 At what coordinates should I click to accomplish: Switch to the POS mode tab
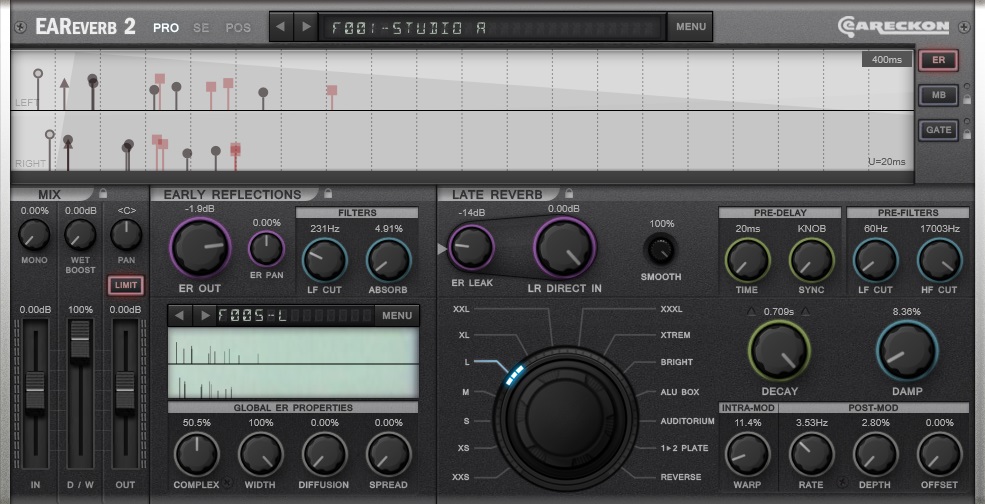coord(238,28)
